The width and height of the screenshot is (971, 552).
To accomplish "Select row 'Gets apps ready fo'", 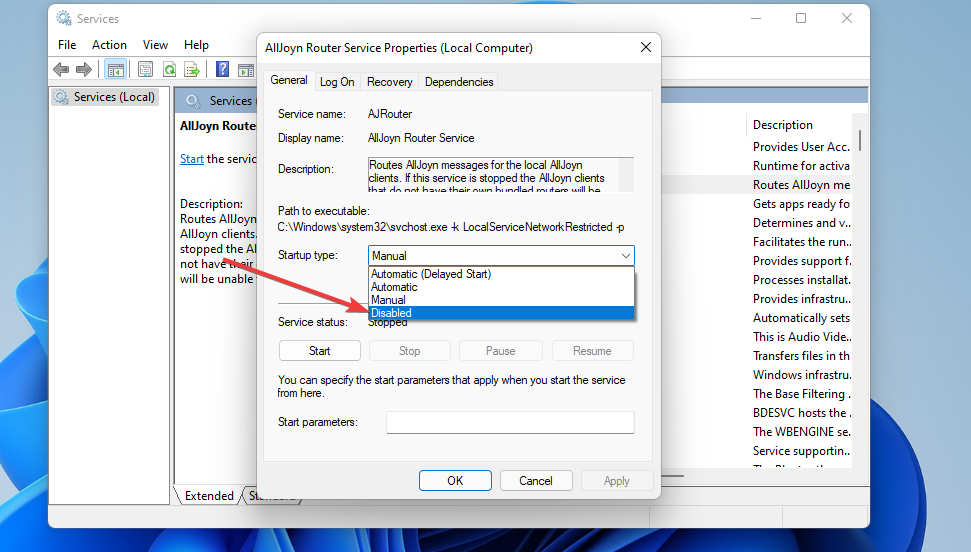I will tap(799, 204).
